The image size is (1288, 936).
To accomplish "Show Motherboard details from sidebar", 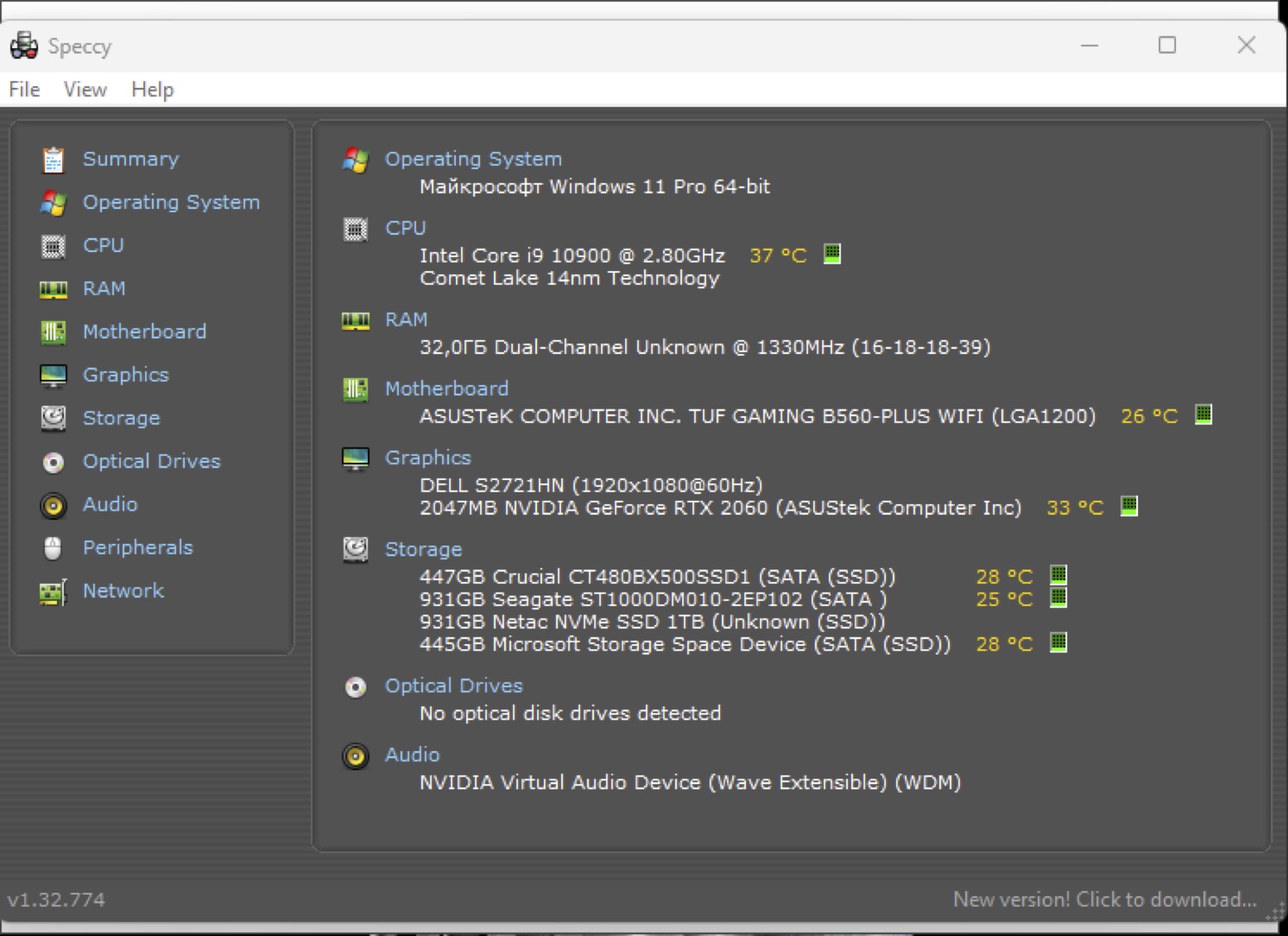I will click(145, 332).
